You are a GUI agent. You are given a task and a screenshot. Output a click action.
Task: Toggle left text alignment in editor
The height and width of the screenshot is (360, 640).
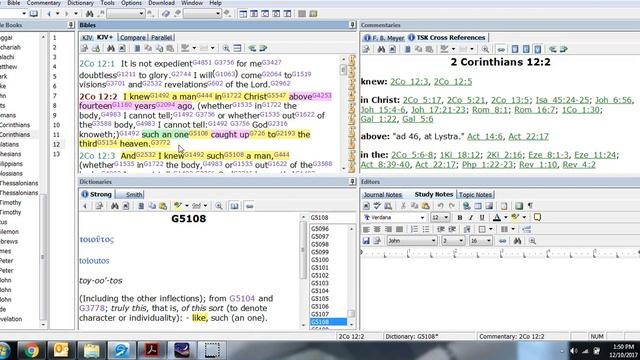[x=366, y=229]
